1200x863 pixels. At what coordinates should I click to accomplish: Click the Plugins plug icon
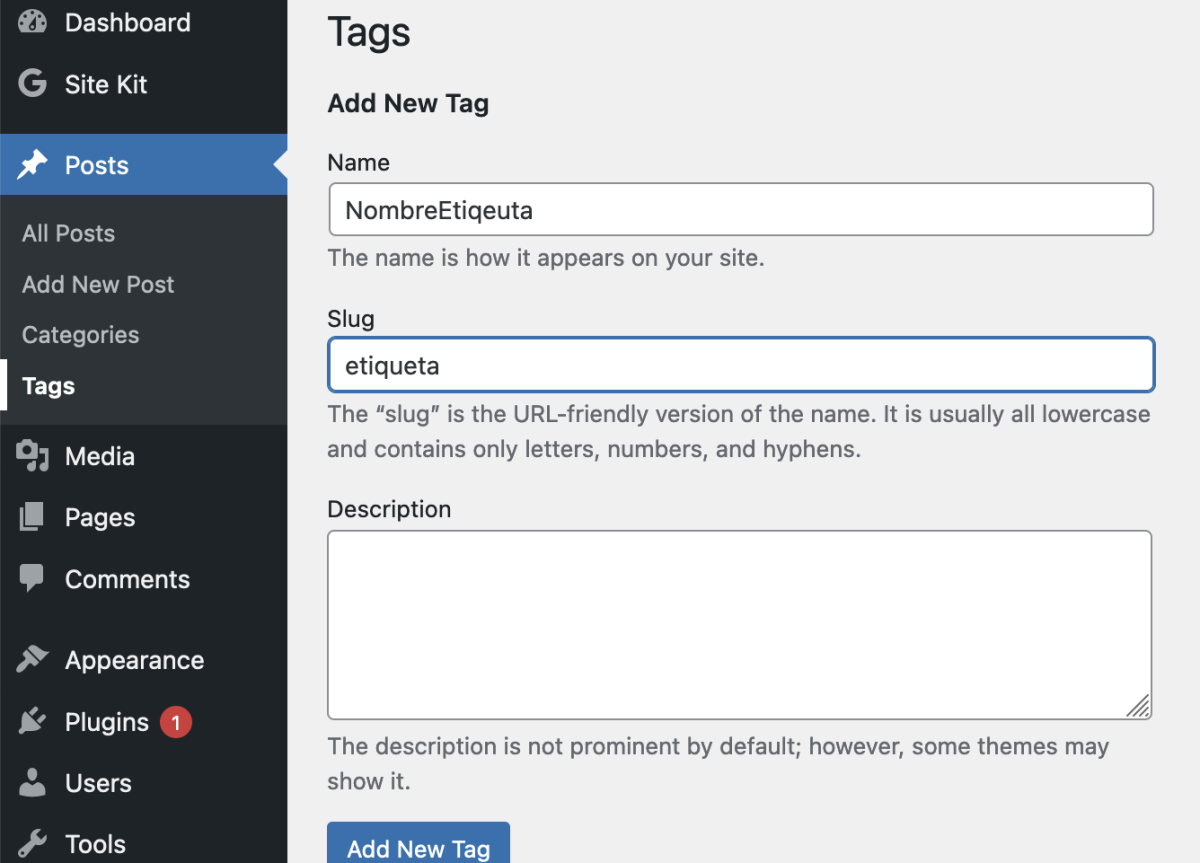pos(32,722)
